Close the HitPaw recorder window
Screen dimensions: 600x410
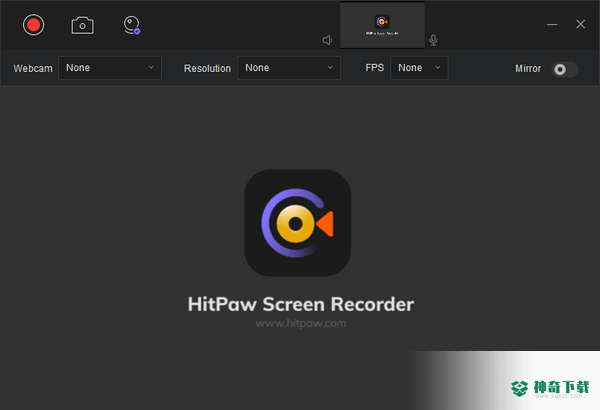(x=580, y=24)
